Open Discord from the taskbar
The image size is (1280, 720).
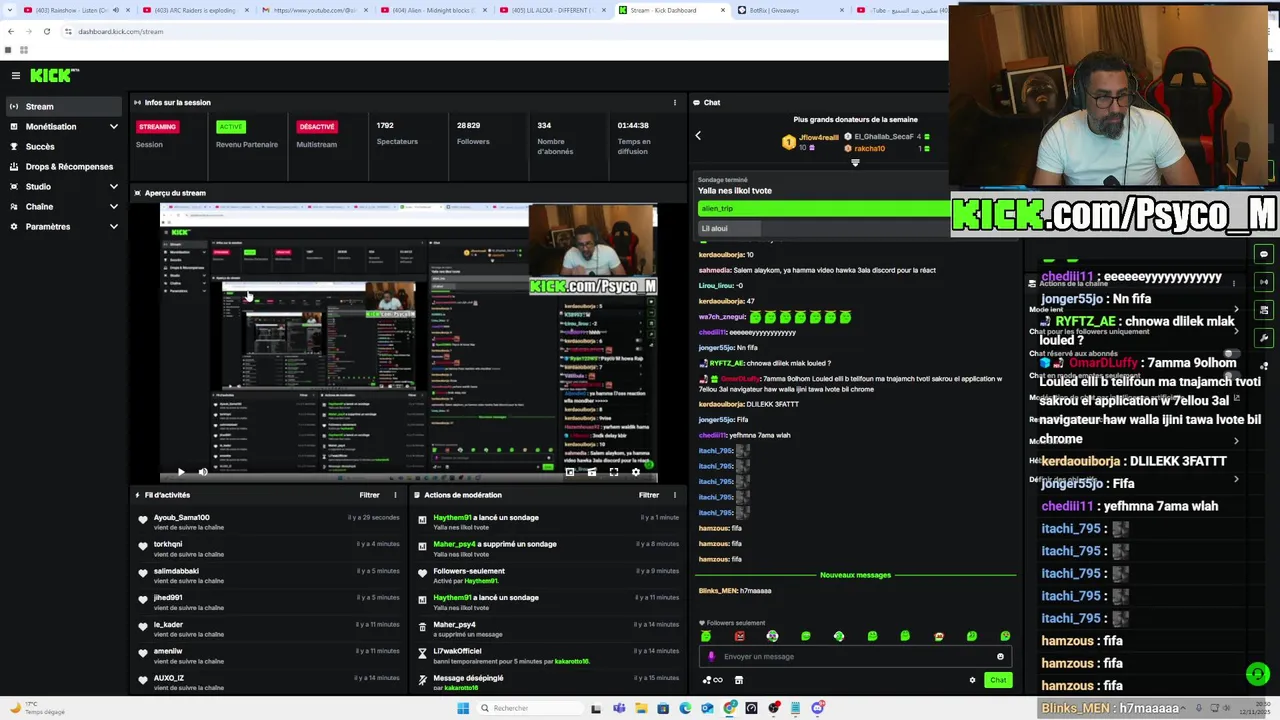click(818, 708)
